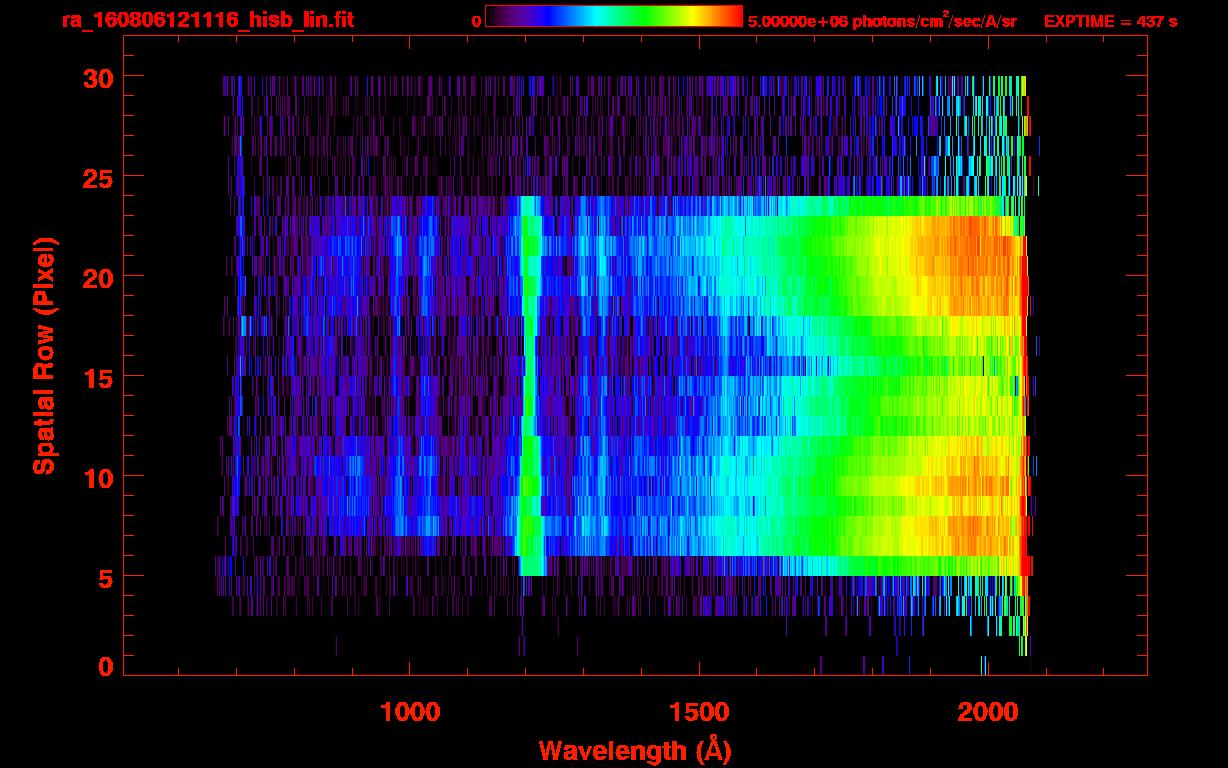This screenshot has height=768, width=1228.
Task: Click the Spatial Row (Pixel) axis title
Action: tap(44, 356)
